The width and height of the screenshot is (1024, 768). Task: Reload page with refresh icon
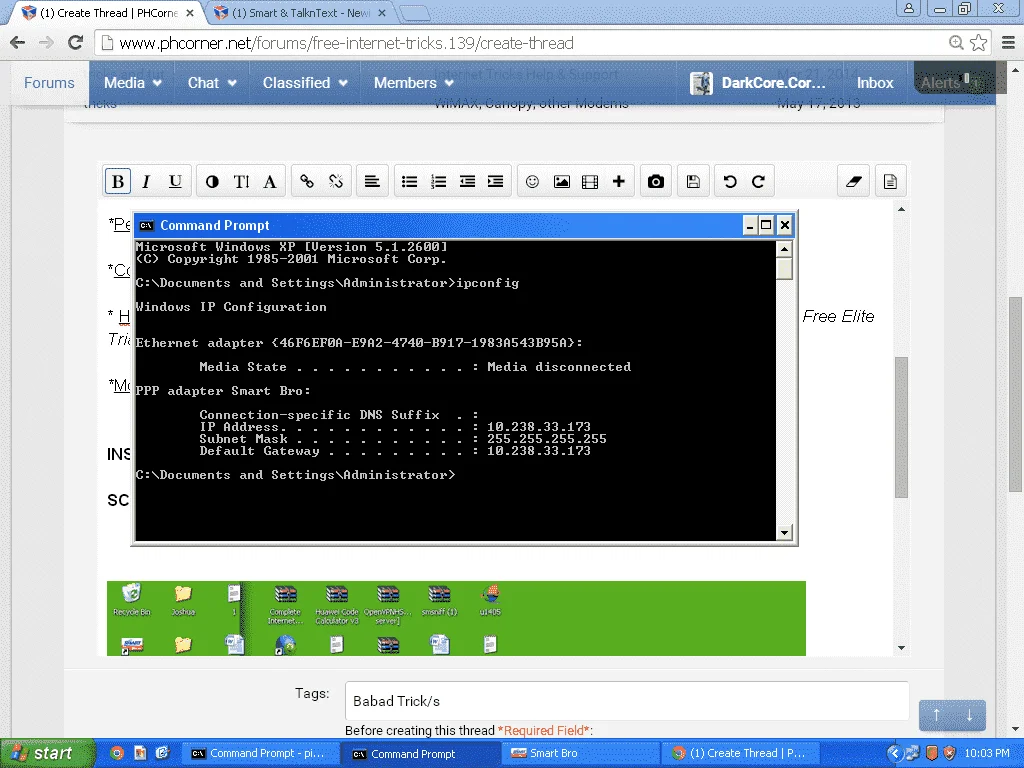point(75,42)
